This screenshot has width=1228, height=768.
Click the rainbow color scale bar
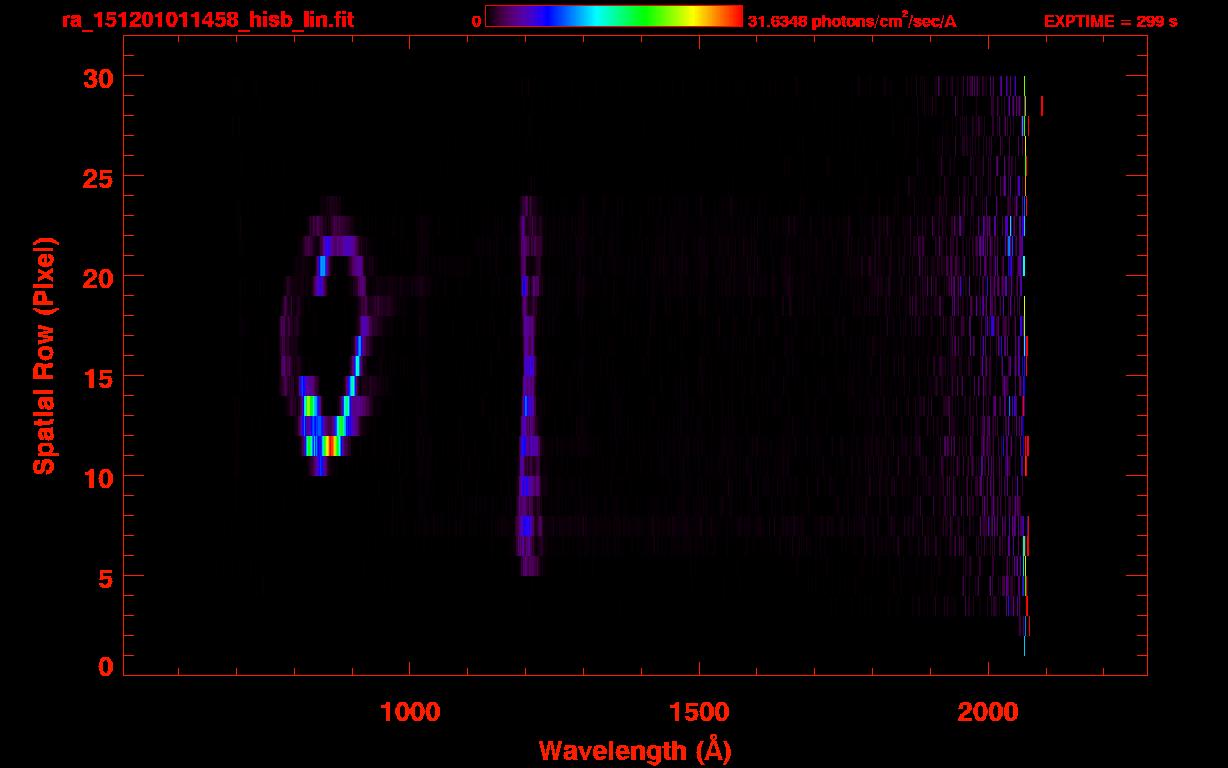click(614, 16)
